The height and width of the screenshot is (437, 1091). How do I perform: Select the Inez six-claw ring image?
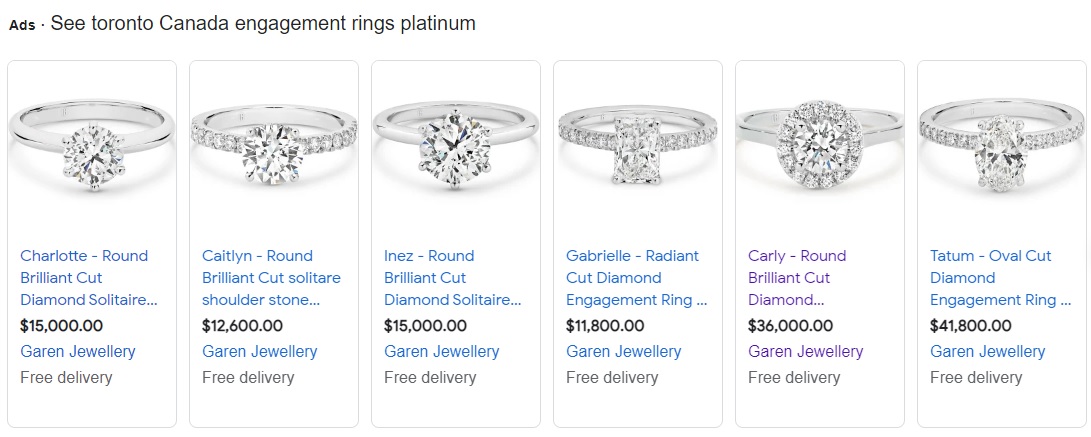pyautogui.click(x=456, y=146)
